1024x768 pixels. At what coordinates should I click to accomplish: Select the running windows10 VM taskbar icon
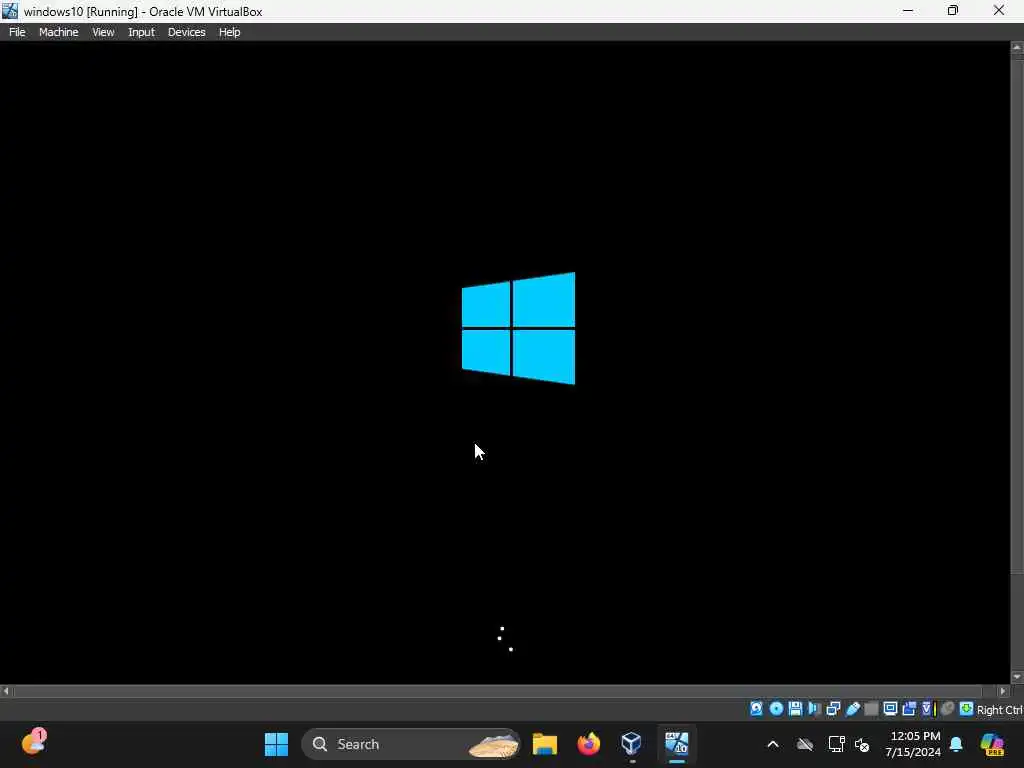(x=677, y=744)
